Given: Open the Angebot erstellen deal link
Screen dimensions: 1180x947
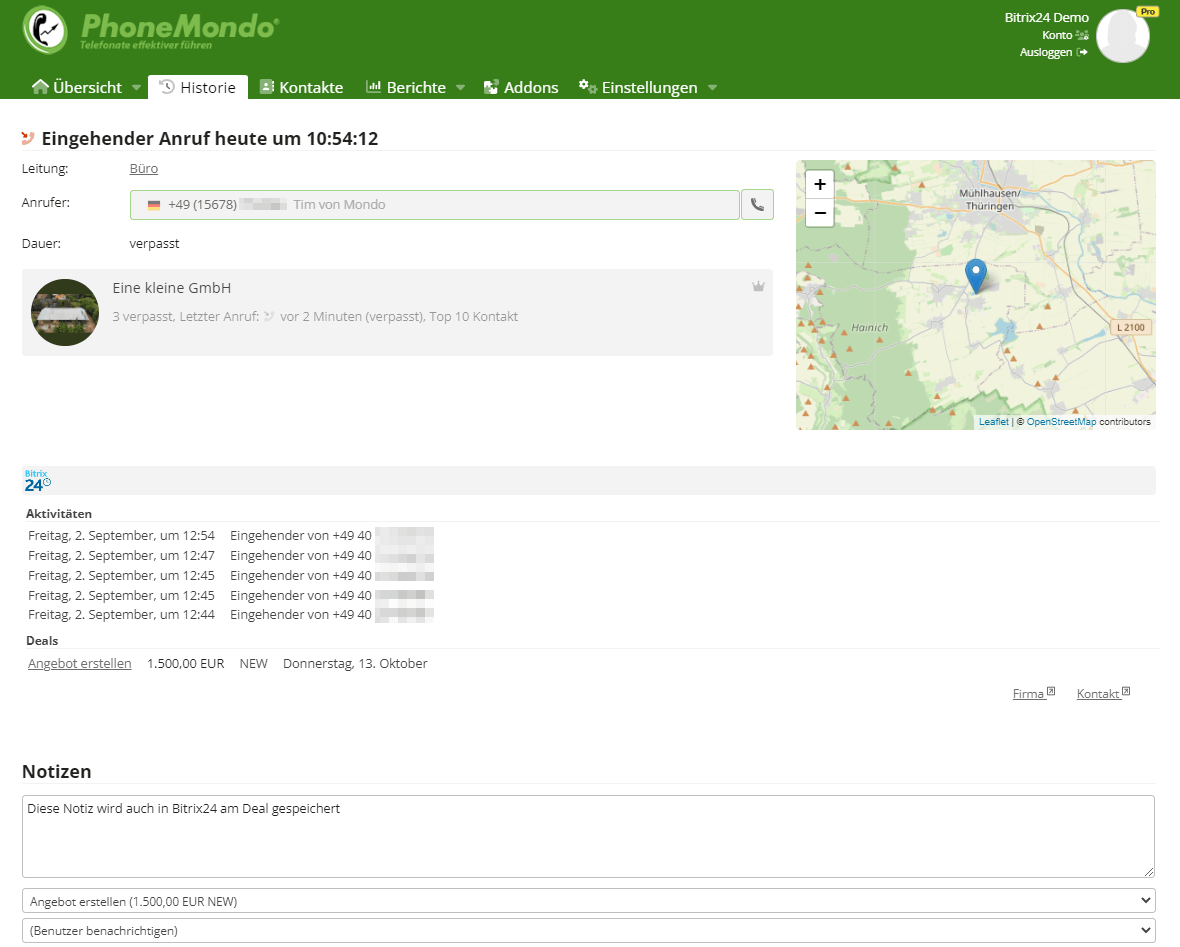Looking at the screenshot, I should point(80,663).
